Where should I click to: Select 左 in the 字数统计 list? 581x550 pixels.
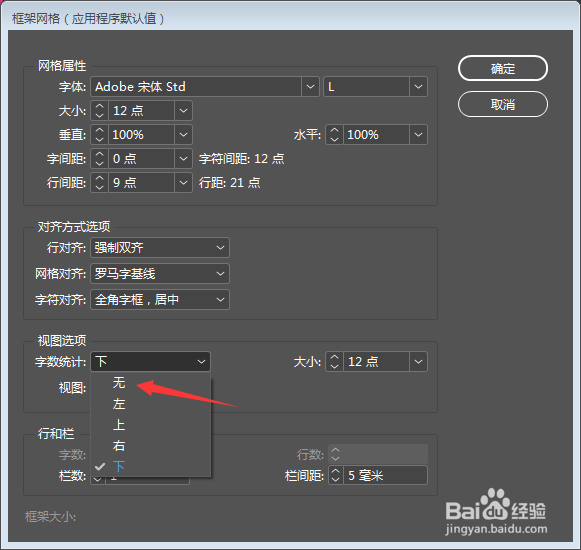[x=151, y=404]
